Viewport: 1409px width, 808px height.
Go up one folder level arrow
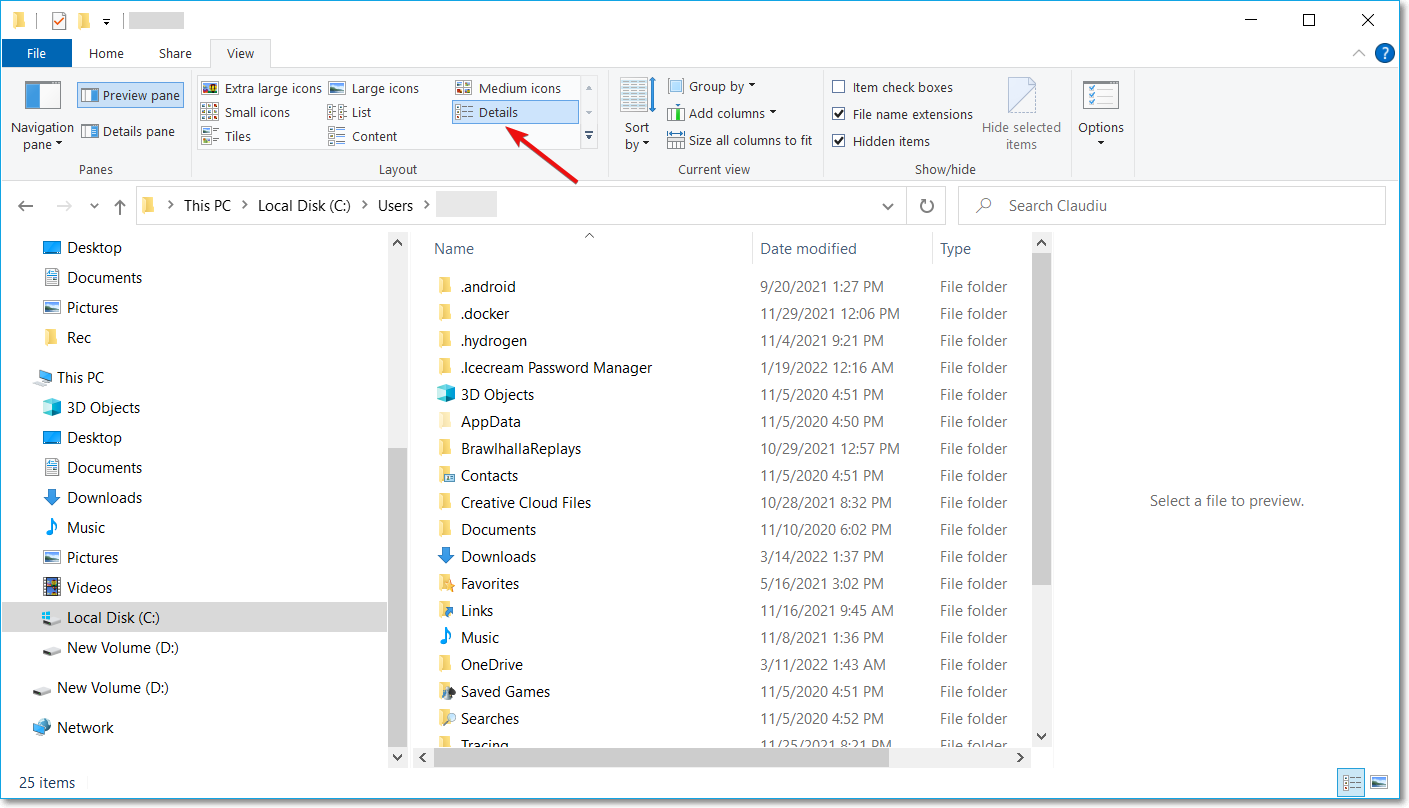tap(120, 206)
